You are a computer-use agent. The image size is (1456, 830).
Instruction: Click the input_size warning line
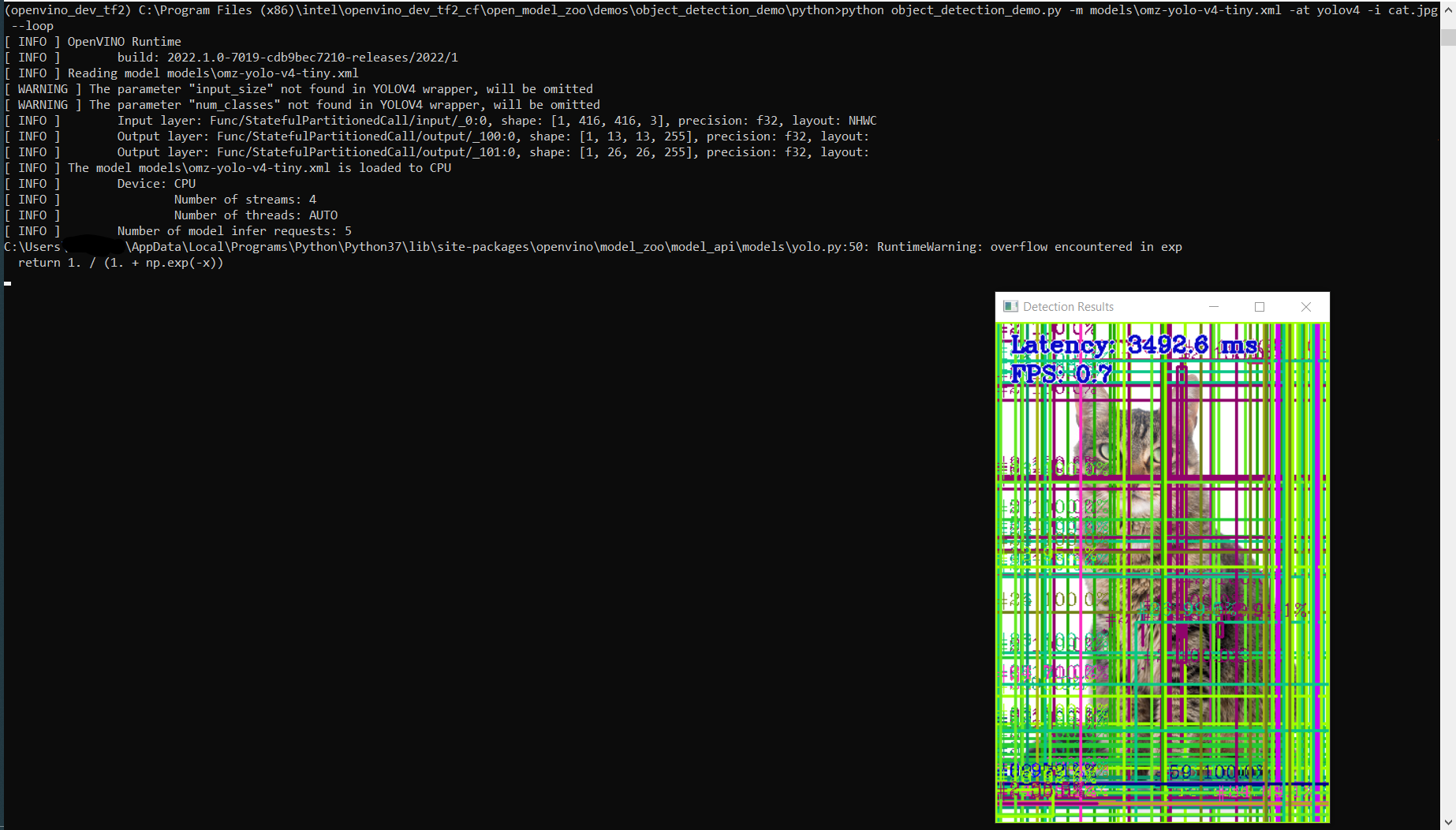point(296,88)
